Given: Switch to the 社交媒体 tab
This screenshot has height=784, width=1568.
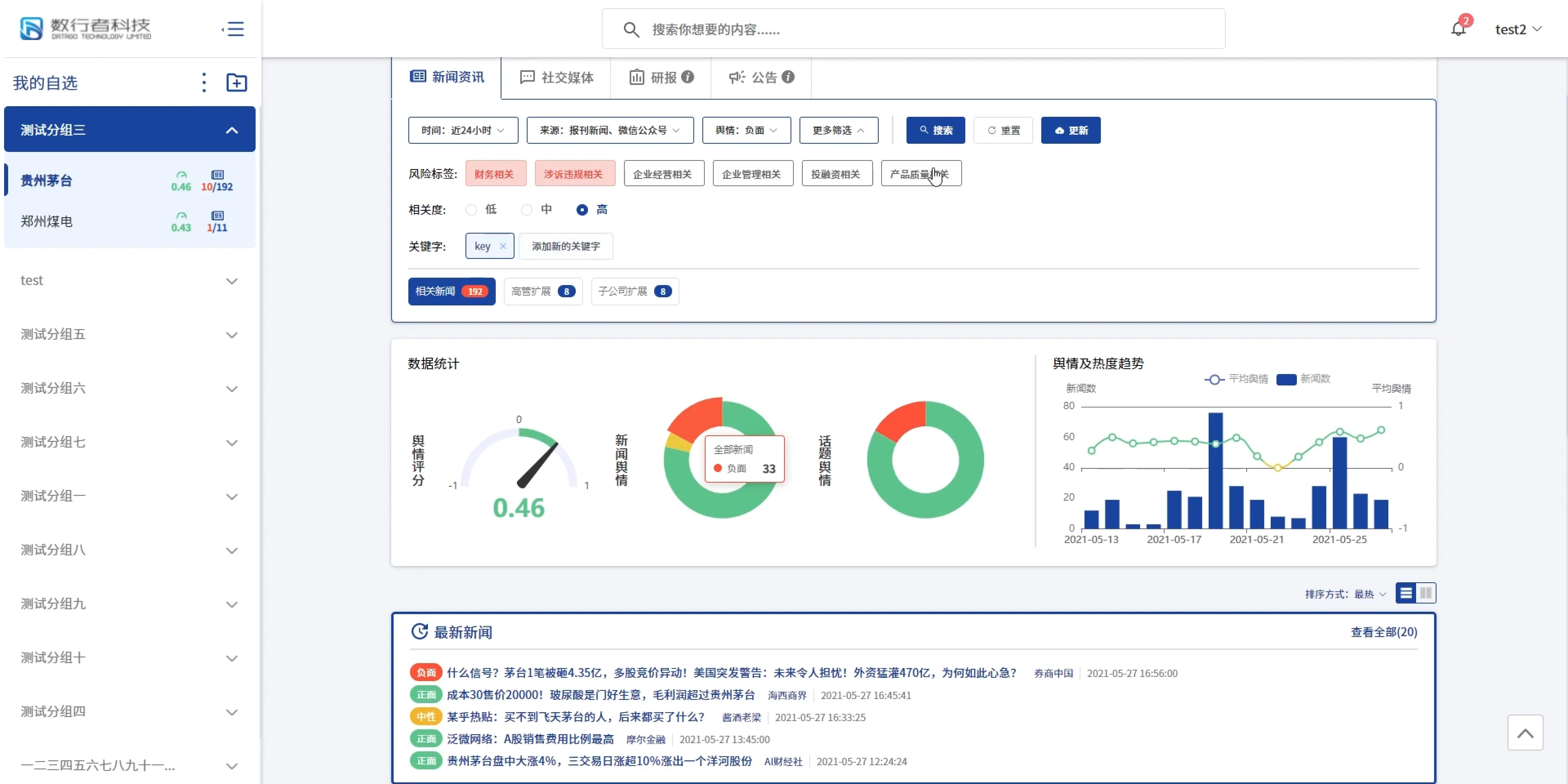Looking at the screenshot, I should [x=556, y=77].
